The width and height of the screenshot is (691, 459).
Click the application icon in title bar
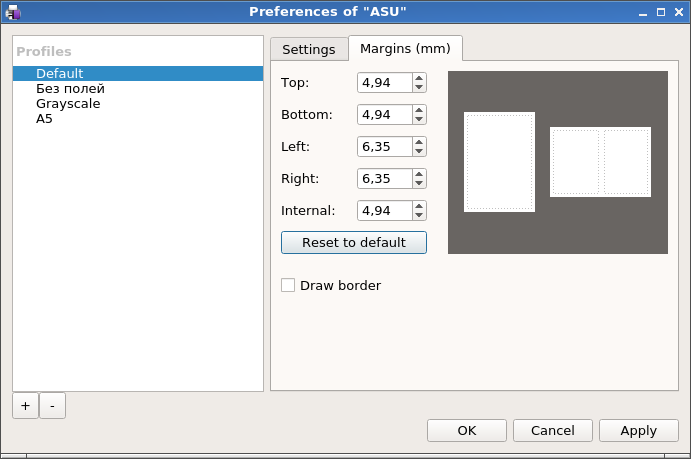(12, 12)
